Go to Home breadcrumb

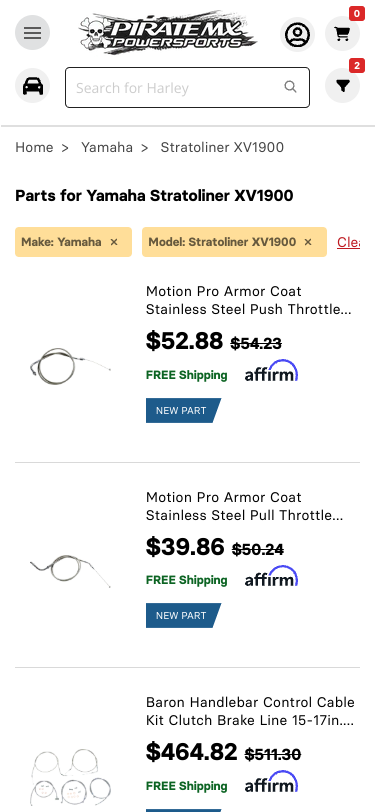tap(34, 148)
